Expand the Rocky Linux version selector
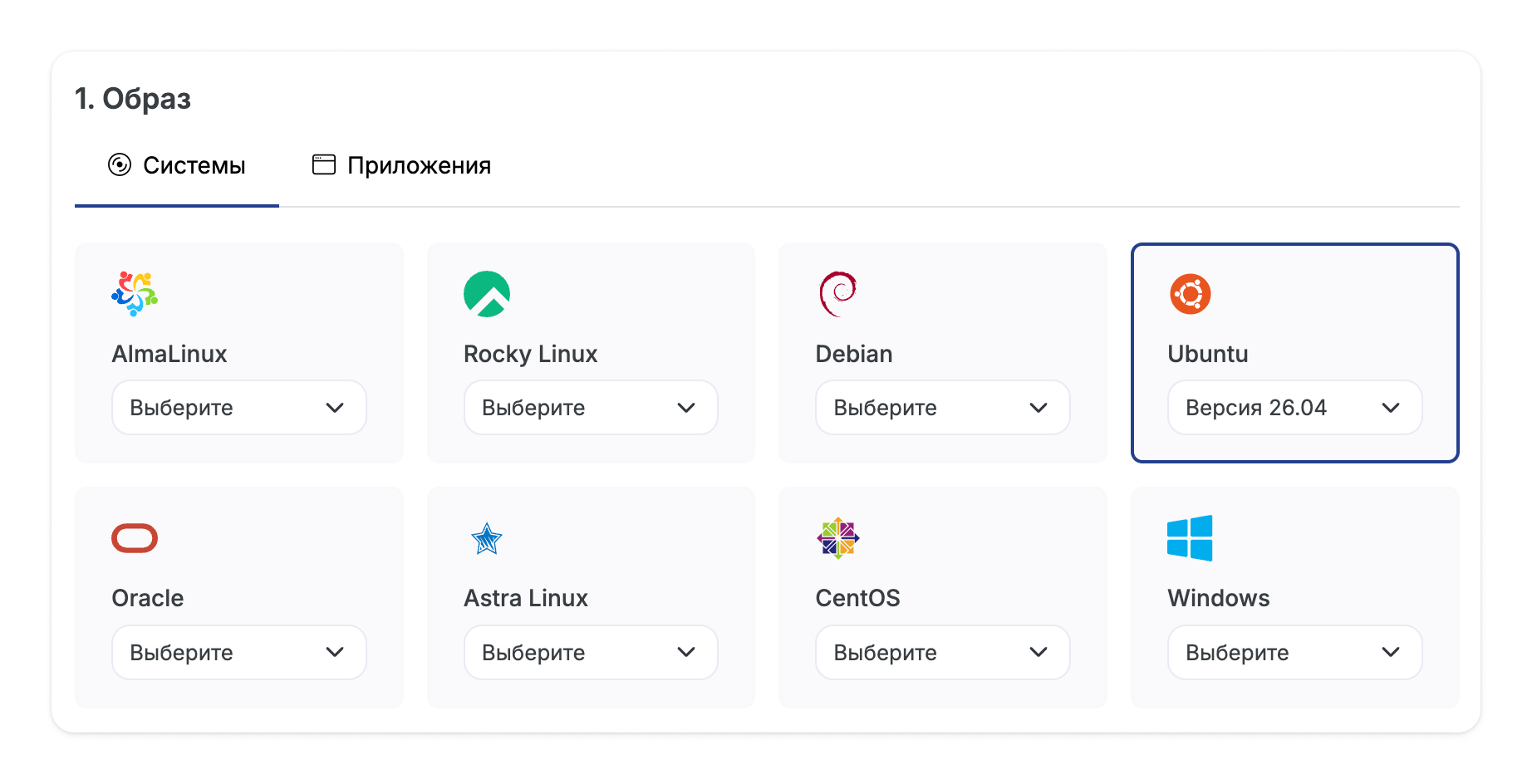Screen dimensions: 1532x784 591,408
